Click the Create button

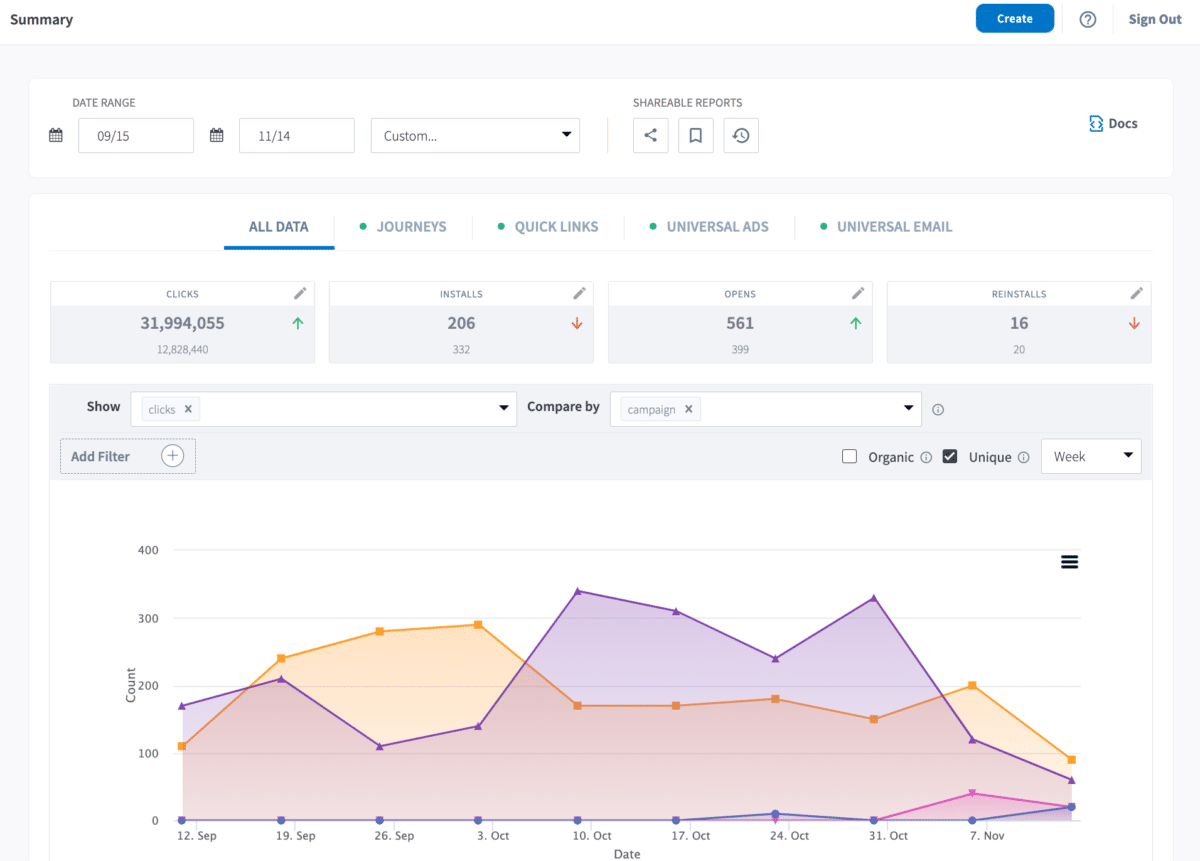click(1014, 18)
